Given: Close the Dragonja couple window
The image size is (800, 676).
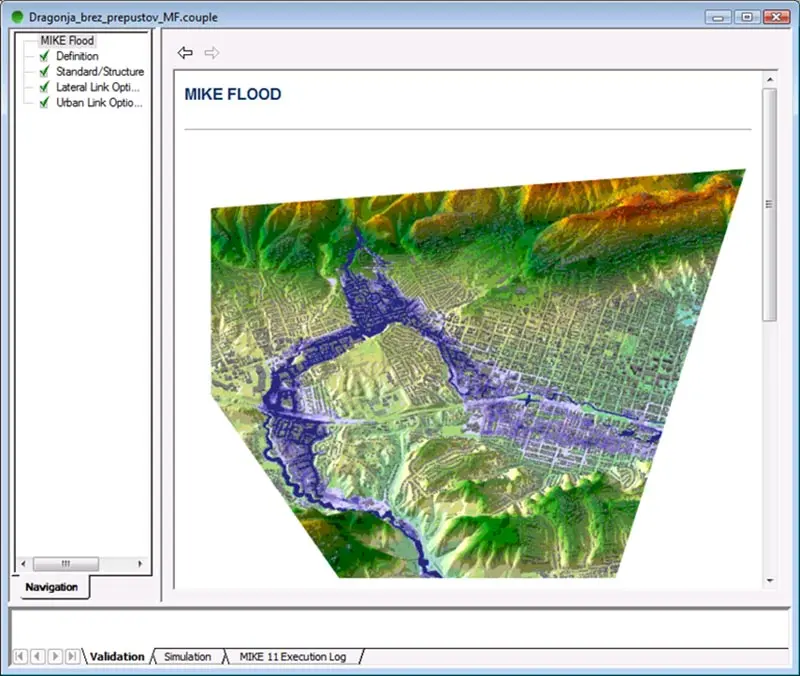Looking at the screenshot, I should 777,17.
